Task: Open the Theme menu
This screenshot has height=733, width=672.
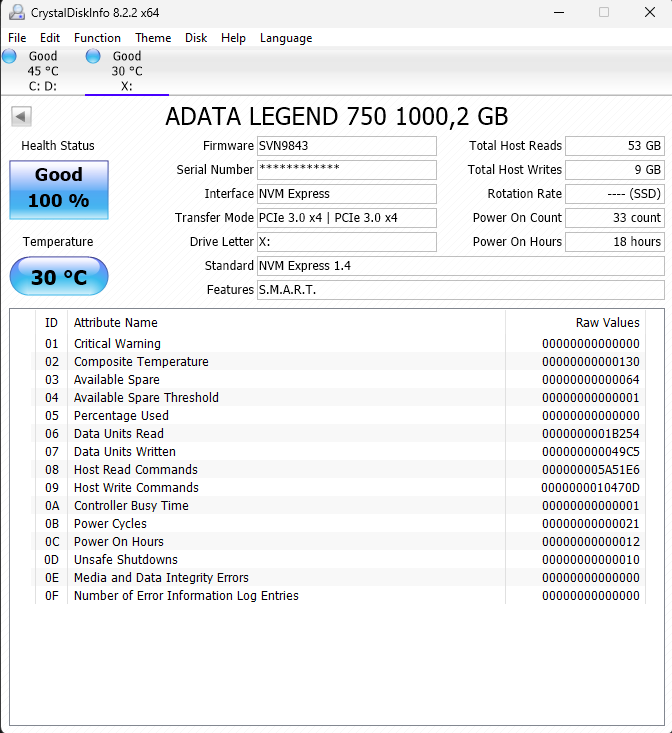Action: point(153,38)
